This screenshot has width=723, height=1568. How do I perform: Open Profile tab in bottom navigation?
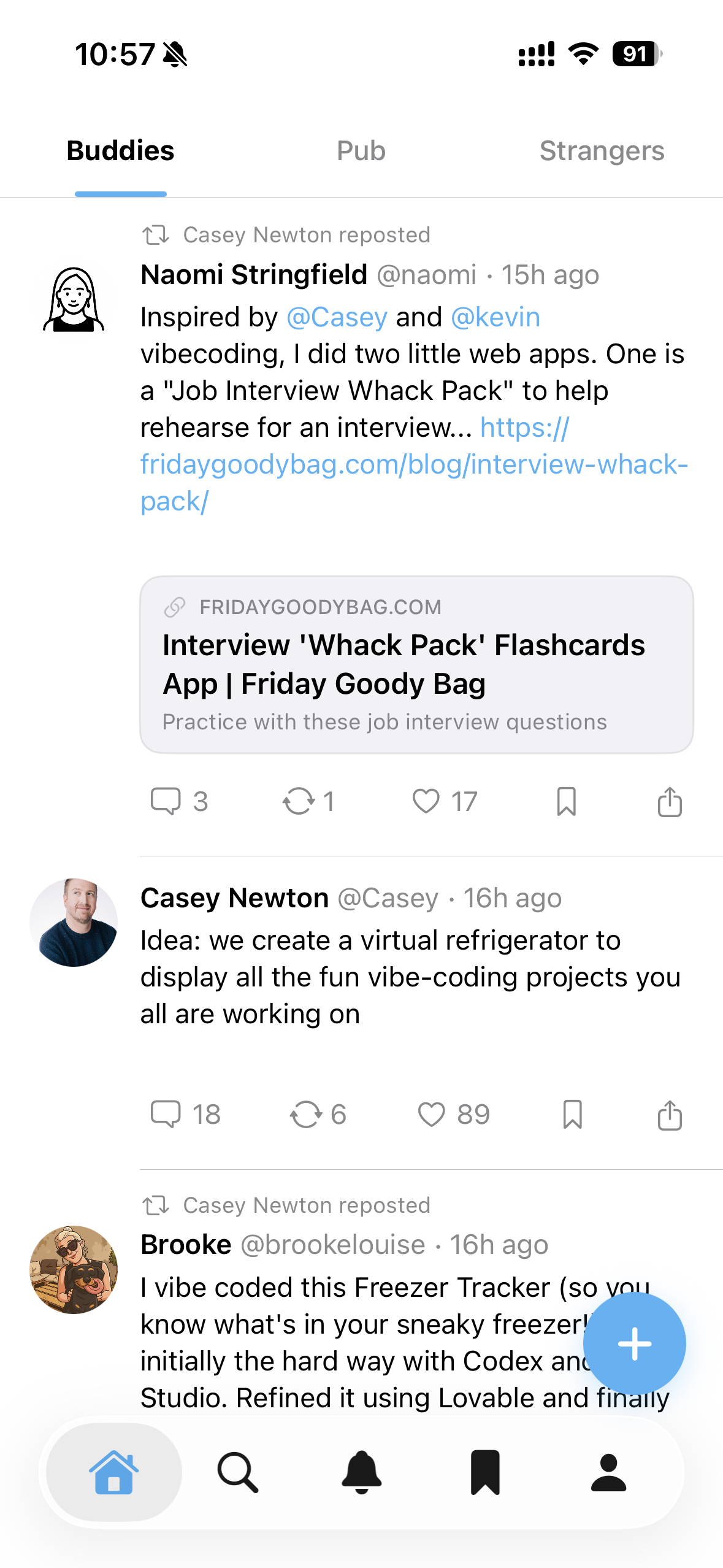[x=608, y=1472]
